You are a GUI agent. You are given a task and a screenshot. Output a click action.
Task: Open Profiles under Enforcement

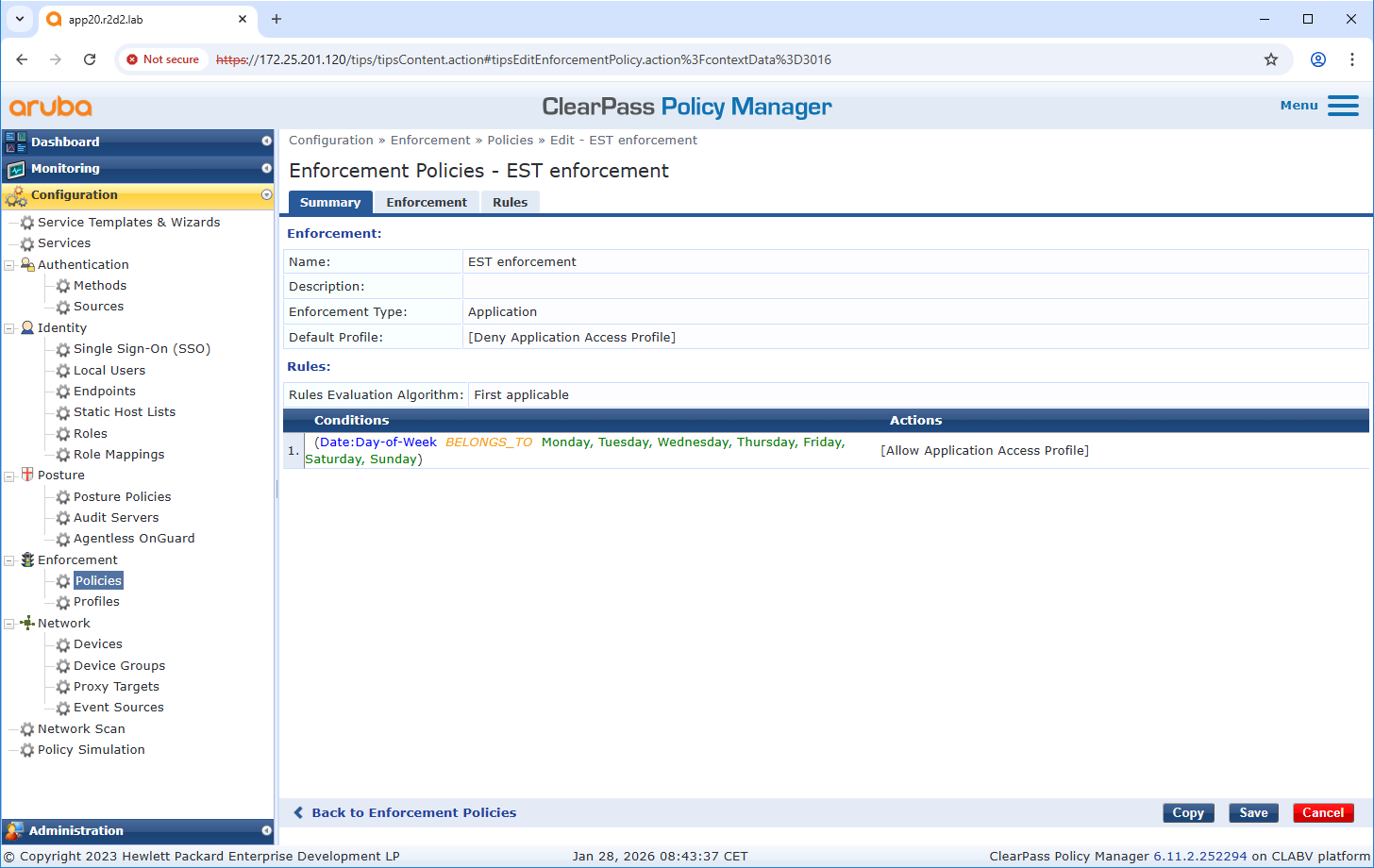point(96,602)
